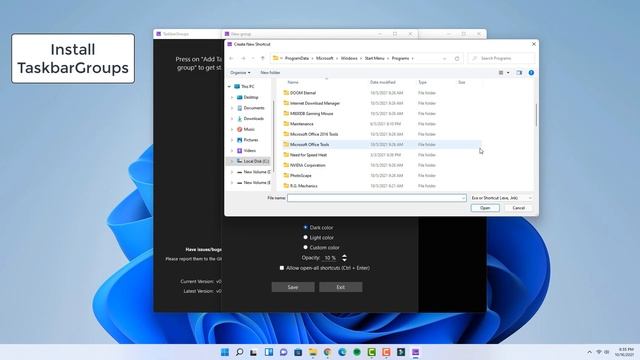Open File Explorer from the taskbar
Viewport: 640px width, 360px height.
313,352
